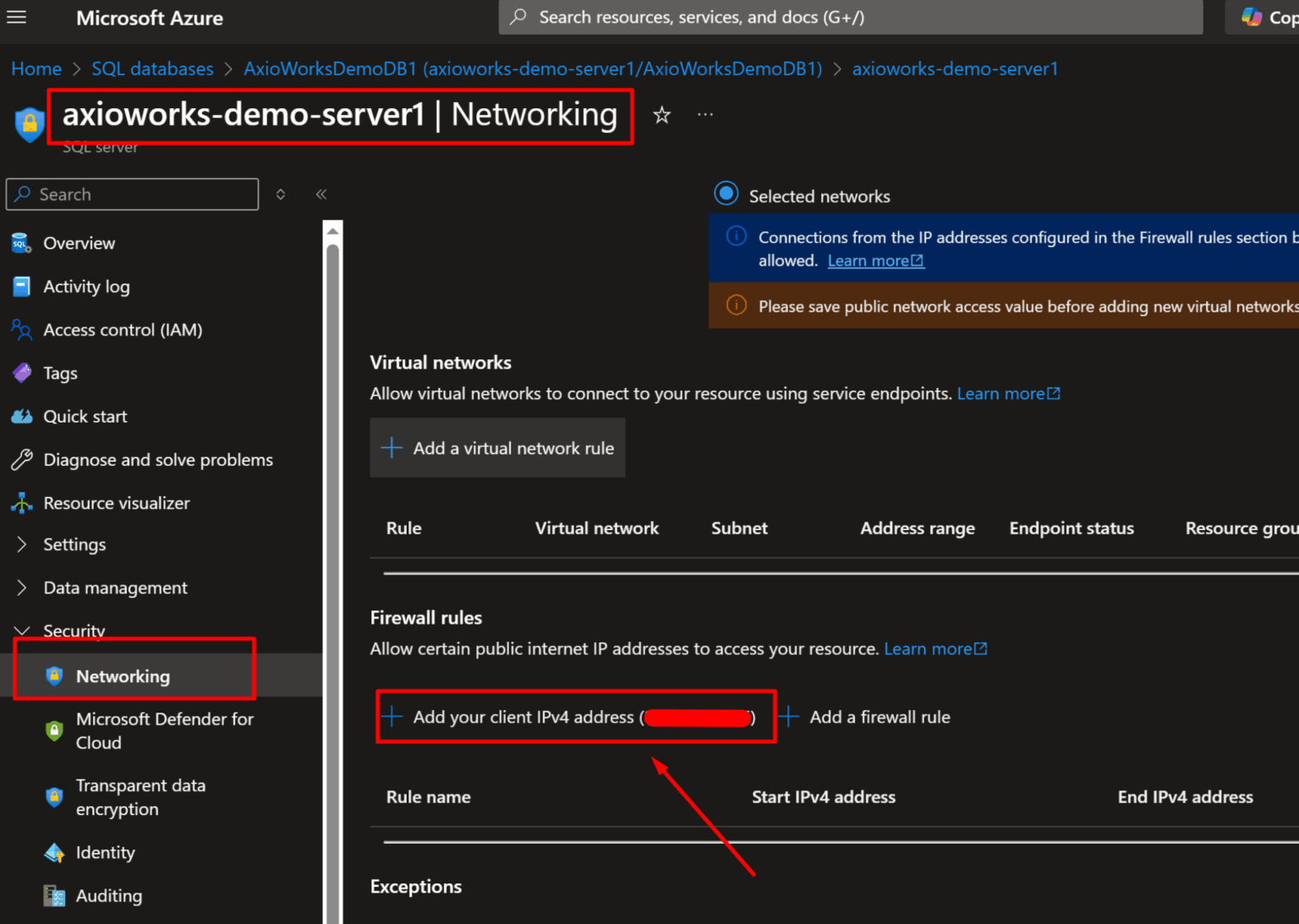
Task: Click the Tags icon
Action: pos(21,373)
